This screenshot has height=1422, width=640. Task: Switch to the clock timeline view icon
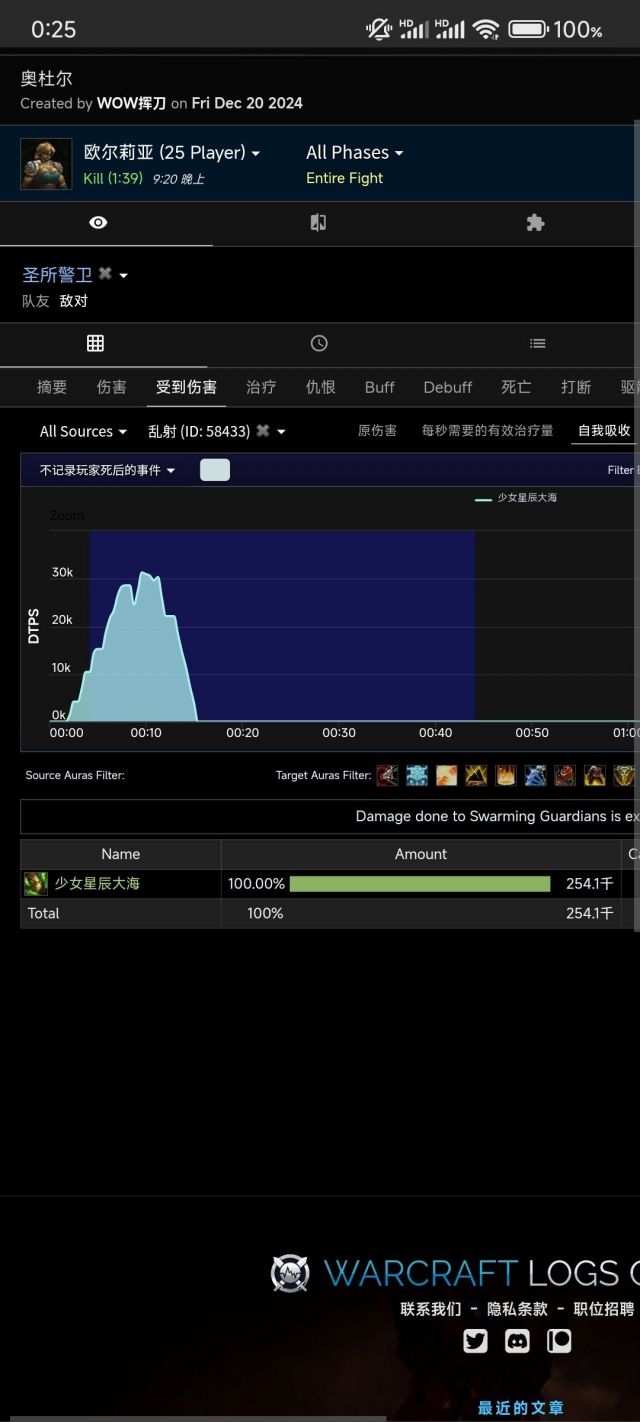click(x=319, y=343)
